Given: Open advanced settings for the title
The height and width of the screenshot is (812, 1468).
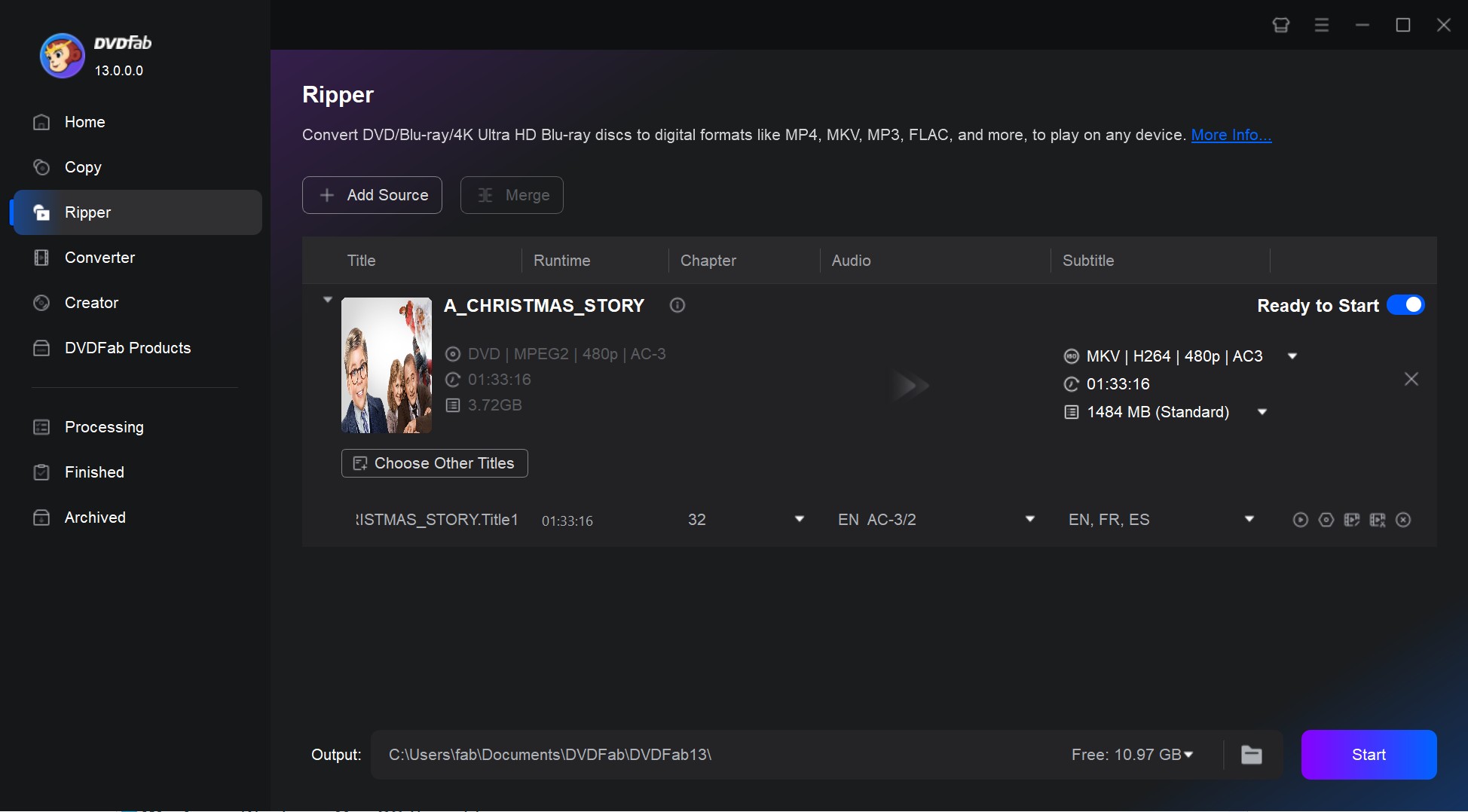Looking at the screenshot, I should (x=1326, y=520).
